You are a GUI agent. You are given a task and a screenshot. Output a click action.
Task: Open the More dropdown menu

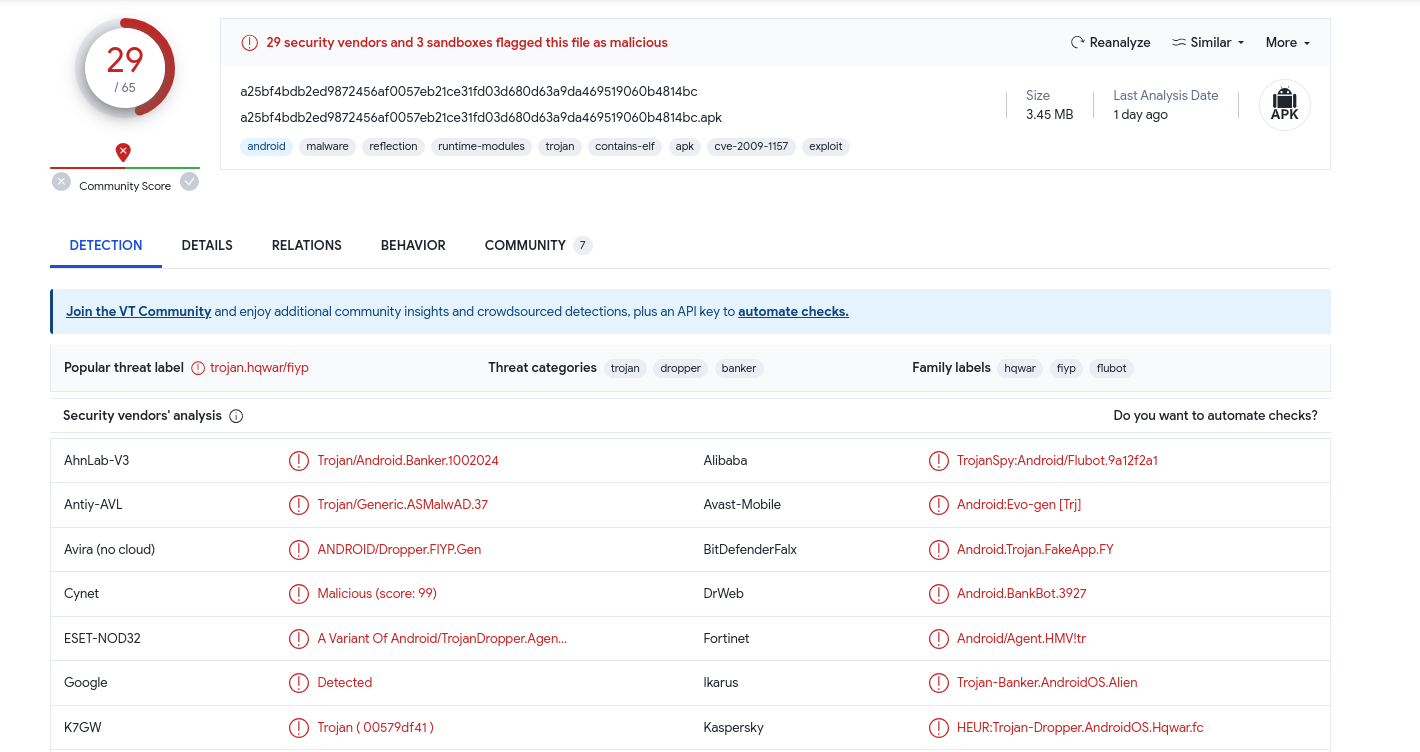1287,43
